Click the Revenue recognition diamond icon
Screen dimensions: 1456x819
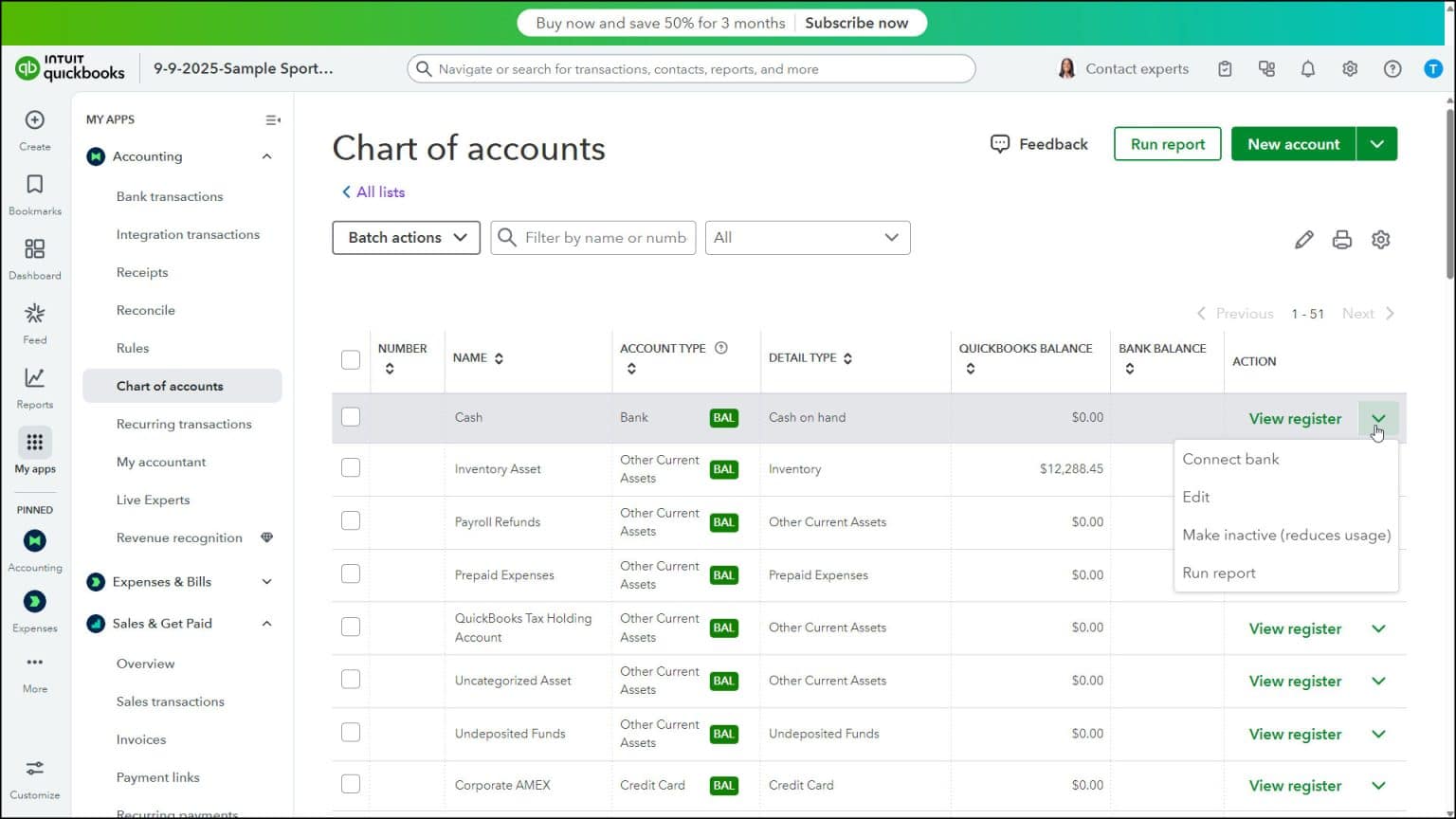[x=266, y=537]
